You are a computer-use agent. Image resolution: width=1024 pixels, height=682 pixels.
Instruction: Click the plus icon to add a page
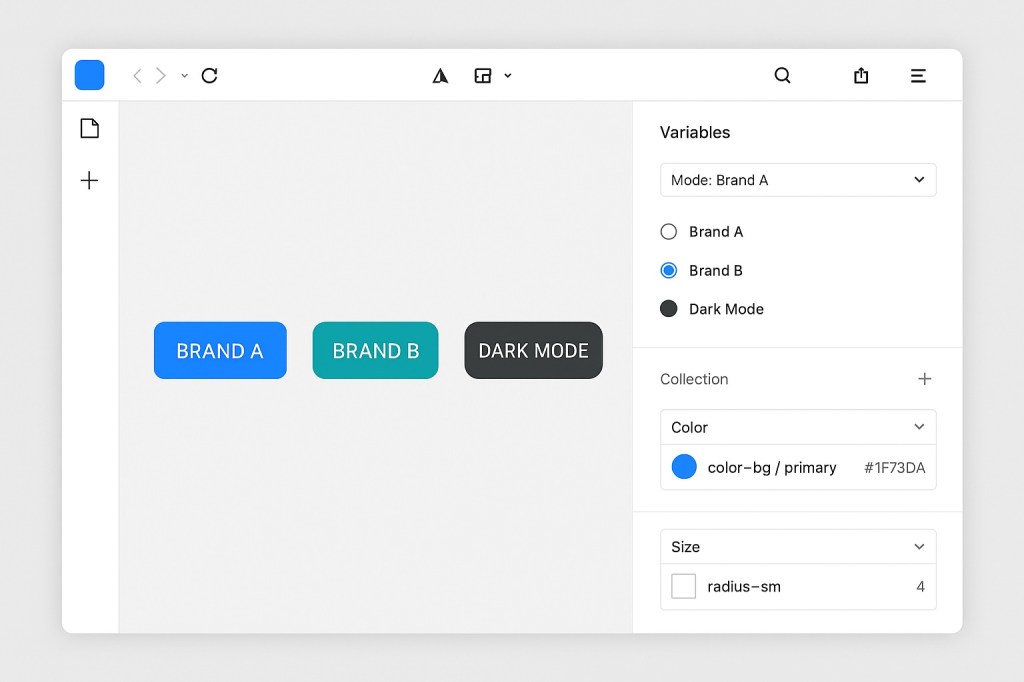pyautogui.click(x=89, y=180)
